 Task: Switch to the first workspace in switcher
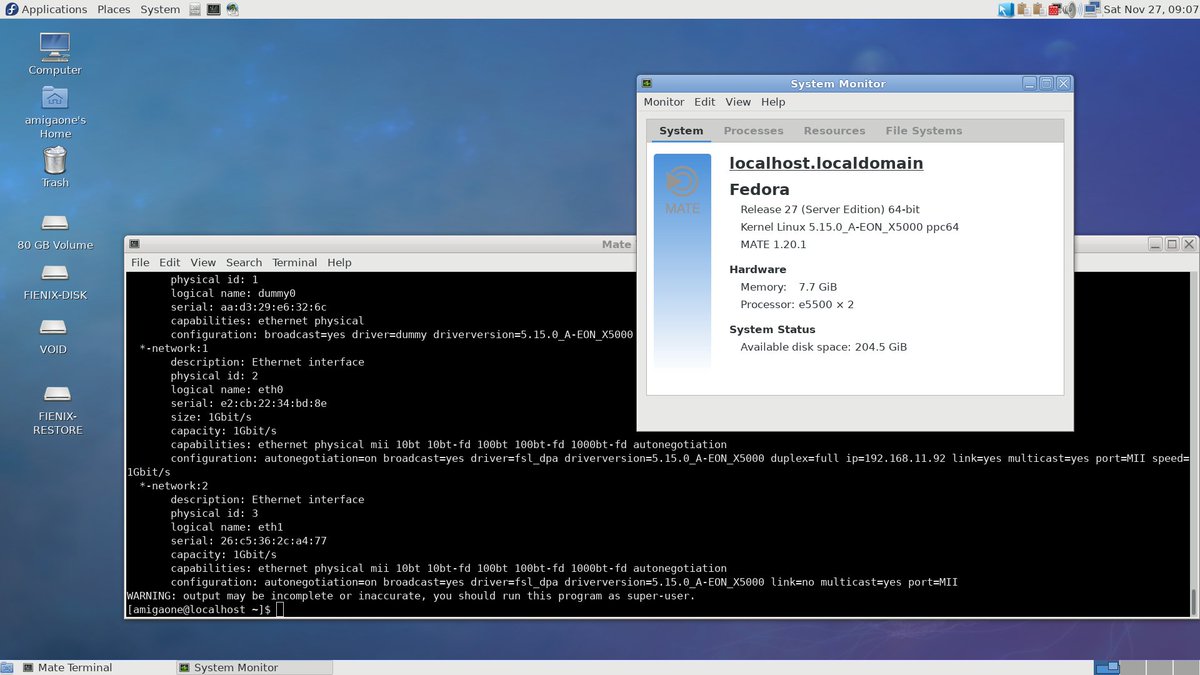[x=1108, y=667]
